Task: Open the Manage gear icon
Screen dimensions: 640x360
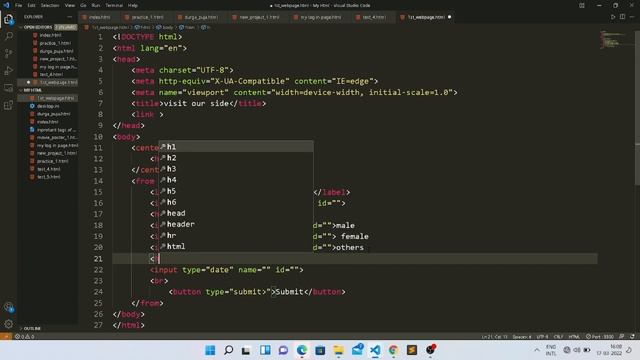Action: pyautogui.click(x=9, y=324)
